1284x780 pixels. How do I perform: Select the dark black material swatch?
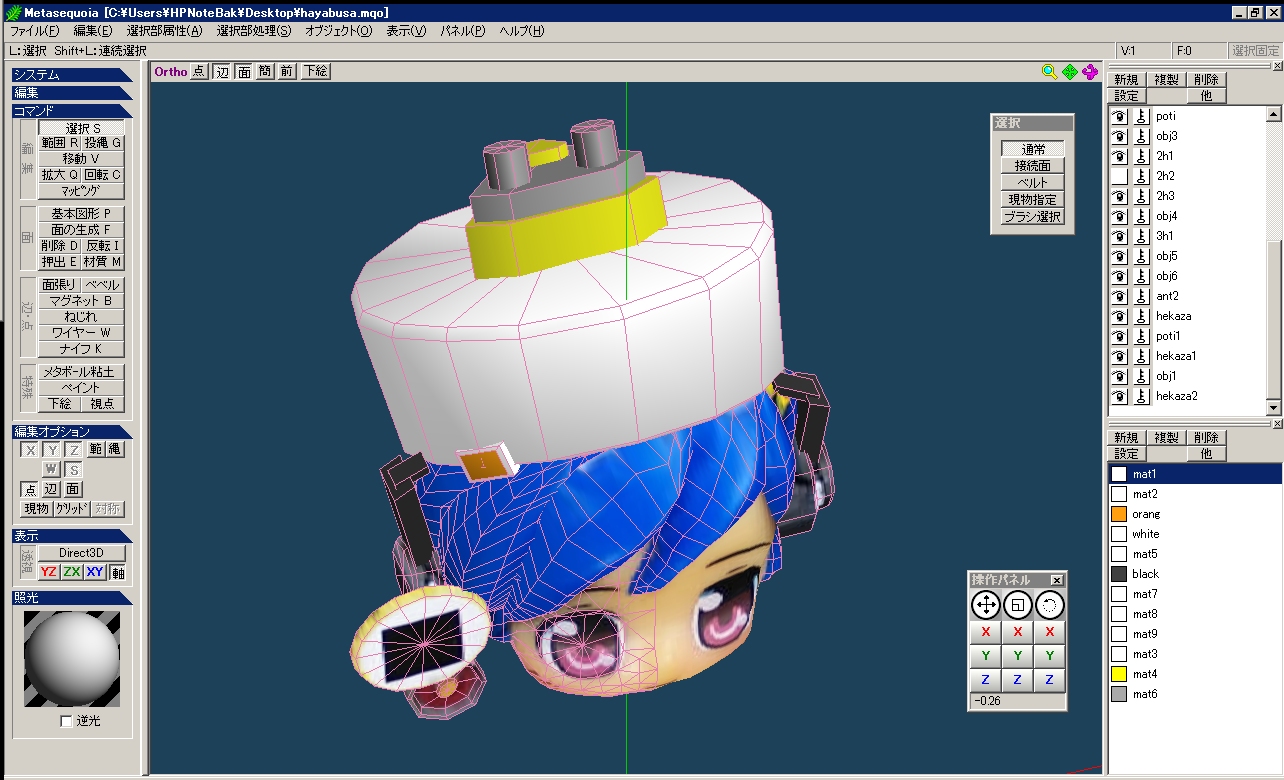(1119, 574)
